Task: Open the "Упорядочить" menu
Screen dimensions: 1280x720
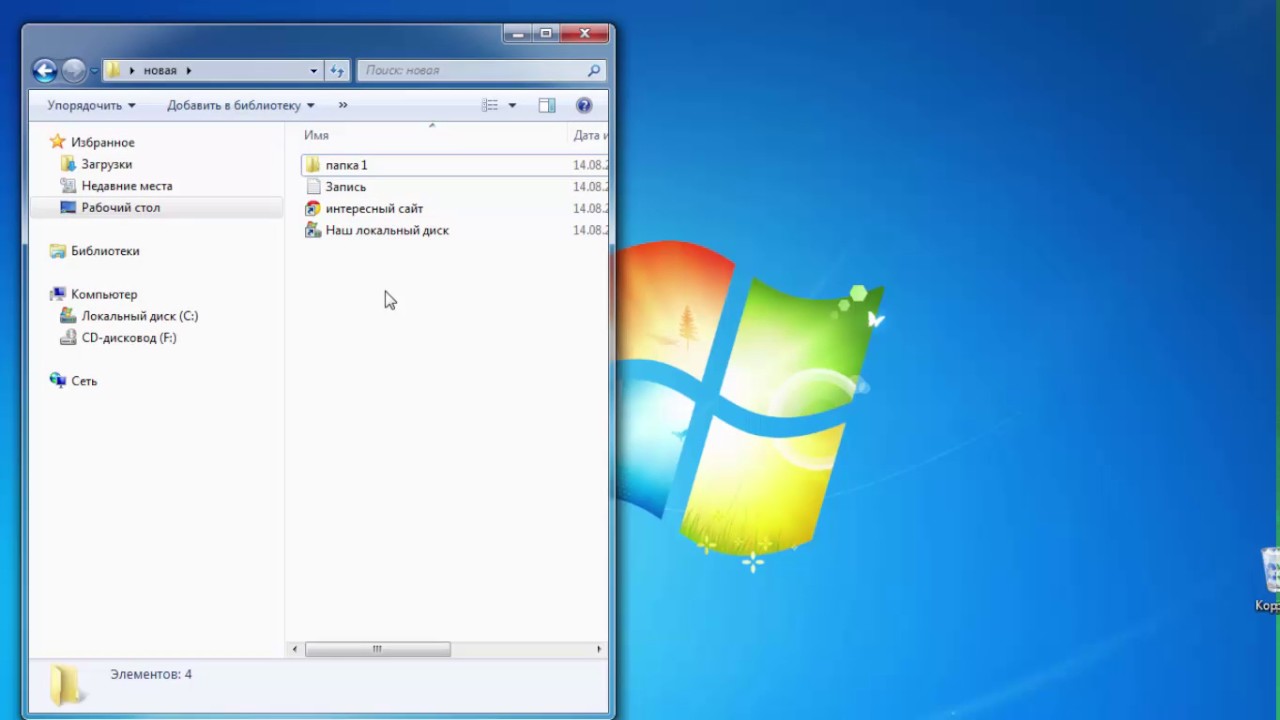Action: click(91, 105)
